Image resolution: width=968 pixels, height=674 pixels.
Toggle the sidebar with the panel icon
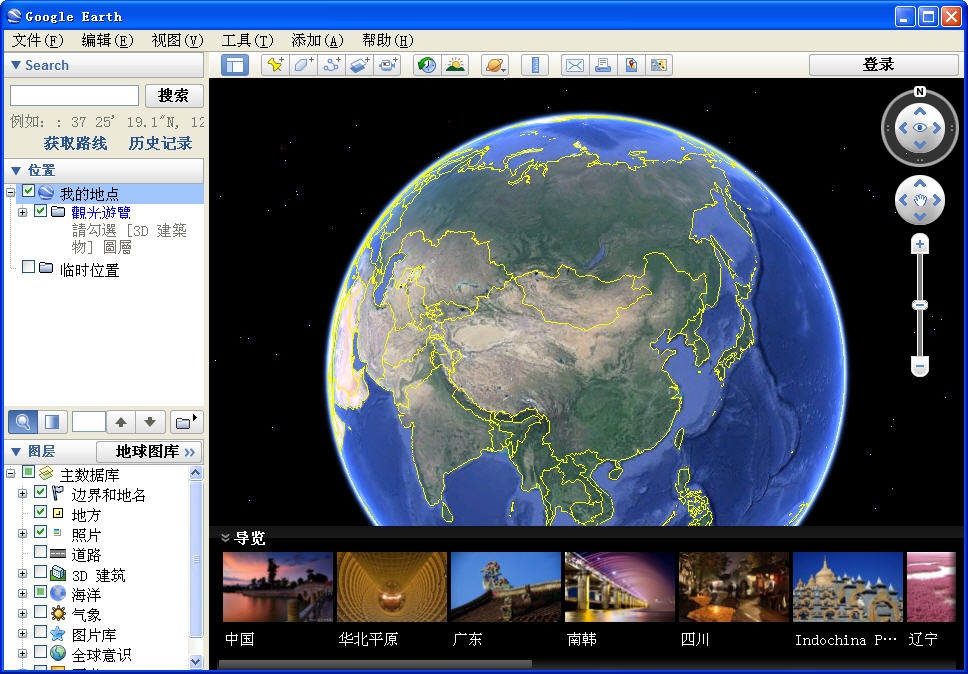point(235,65)
